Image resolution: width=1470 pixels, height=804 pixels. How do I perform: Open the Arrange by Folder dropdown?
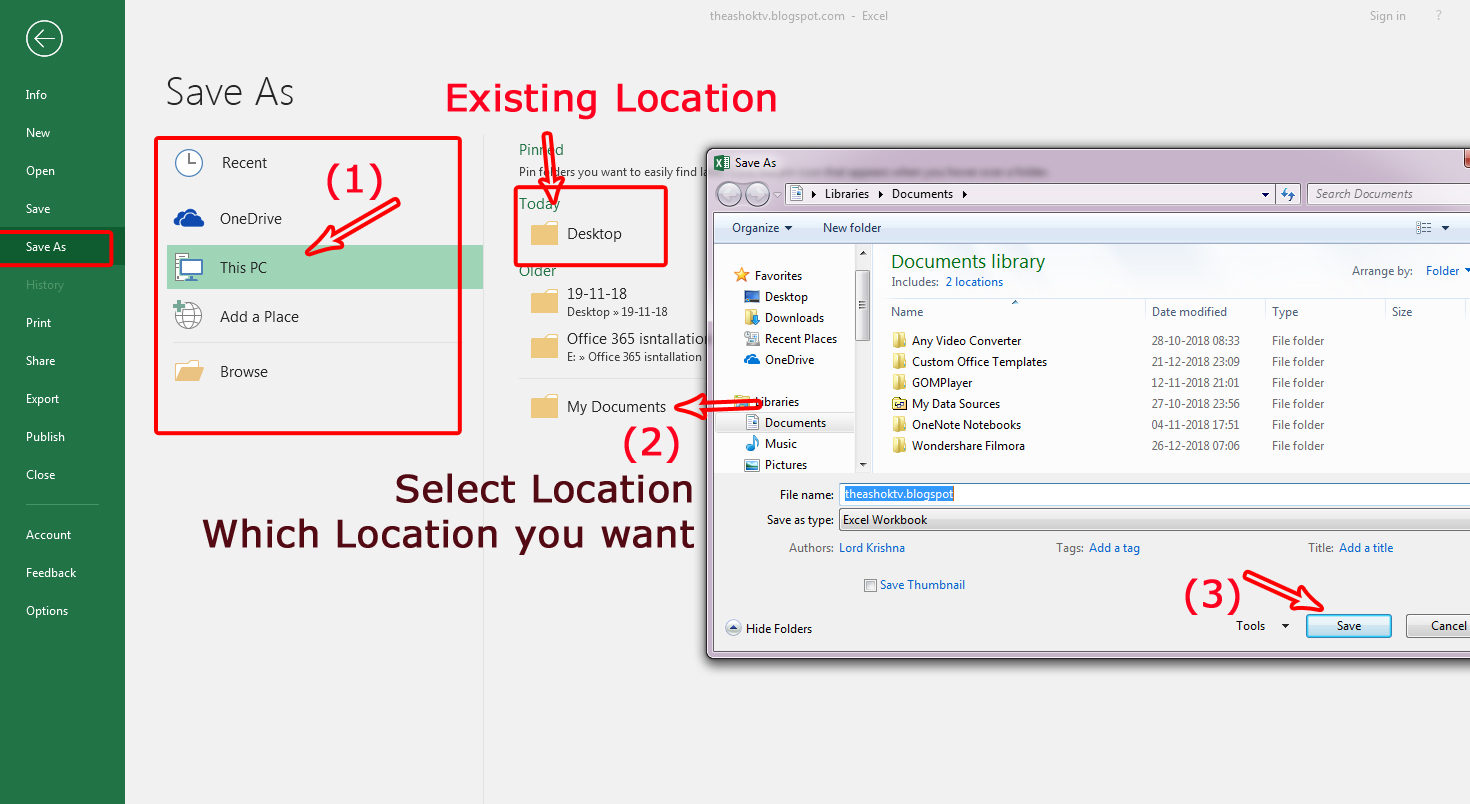pyautogui.click(x=1448, y=271)
